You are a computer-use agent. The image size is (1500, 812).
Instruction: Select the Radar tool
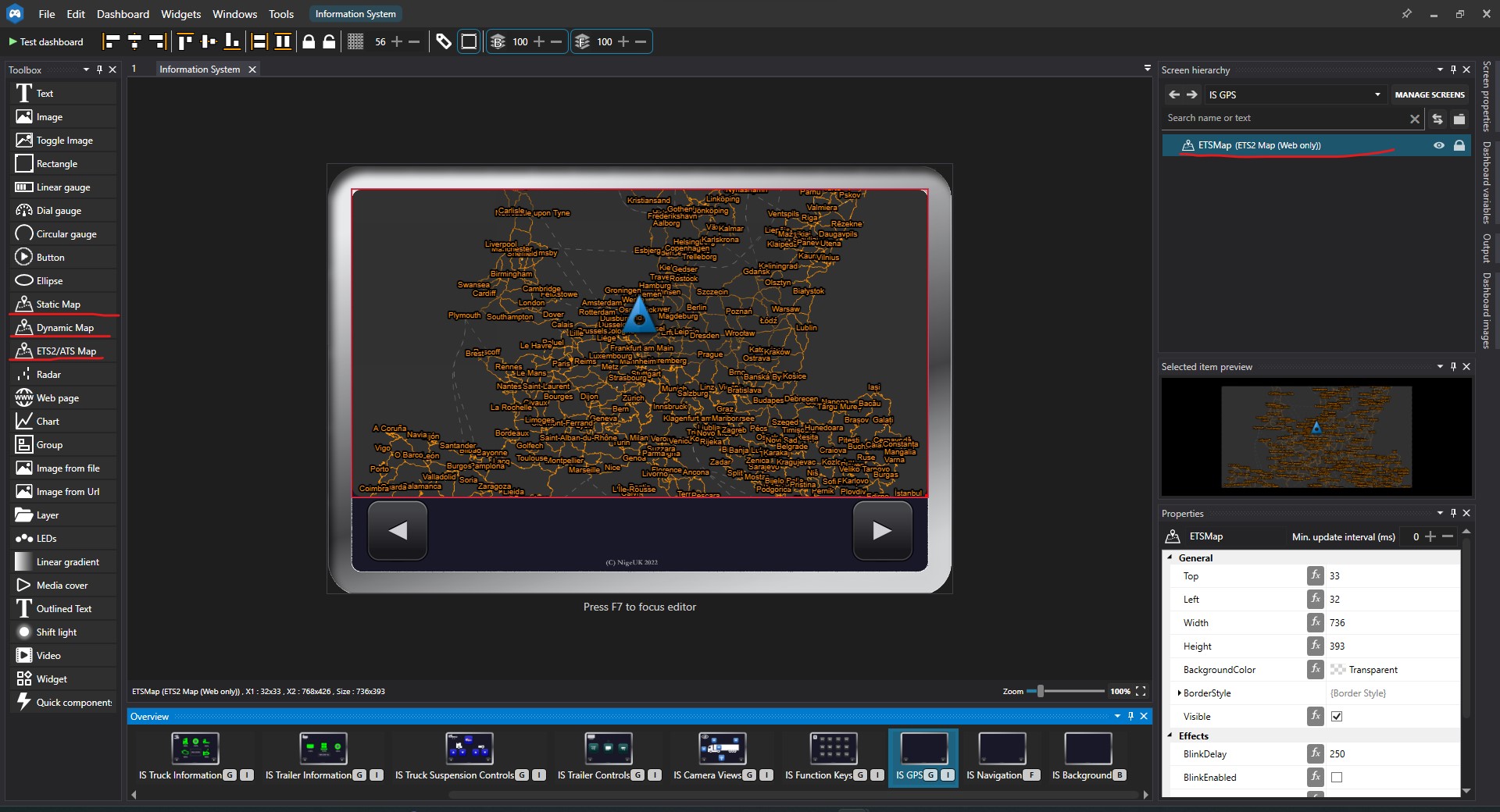click(64, 374)
